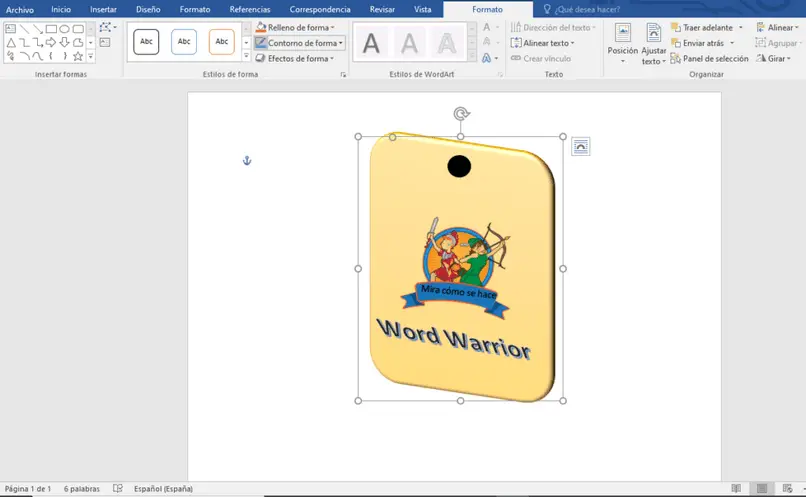Apply the black-outlined Abc shape style
This screenshot has width=806, height=497.
tap(146, 42)
